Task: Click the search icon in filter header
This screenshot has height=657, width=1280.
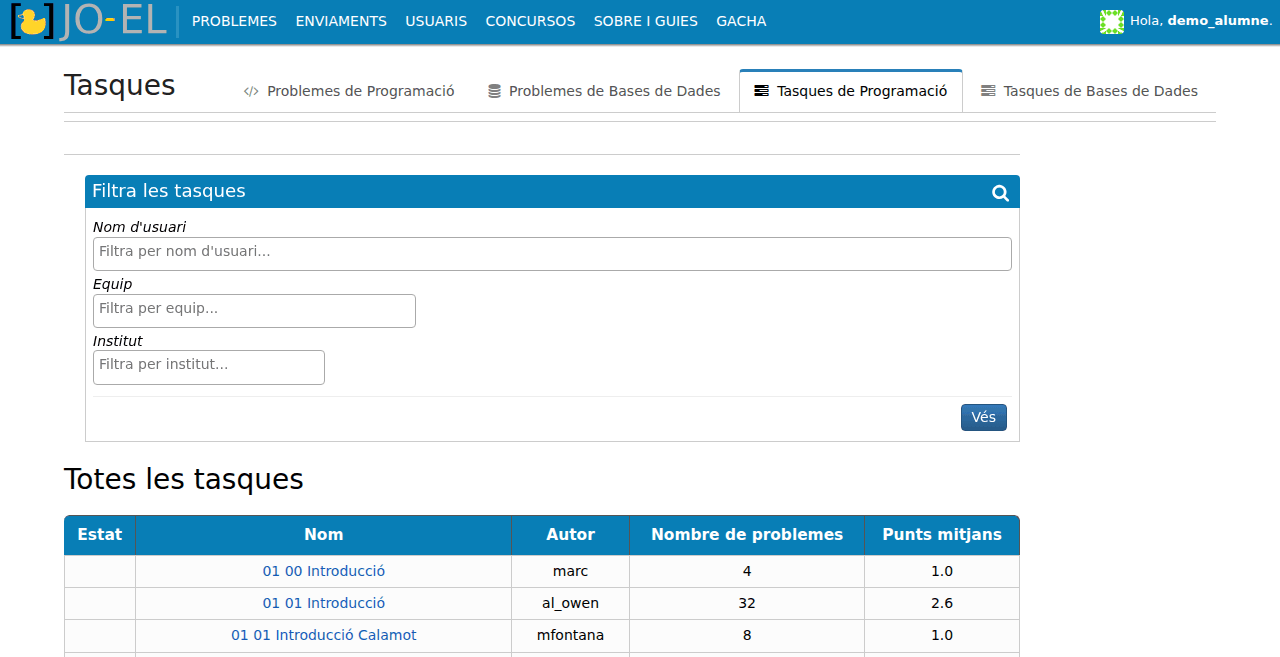Action: pyautogui.click(x=1000, y=193)
